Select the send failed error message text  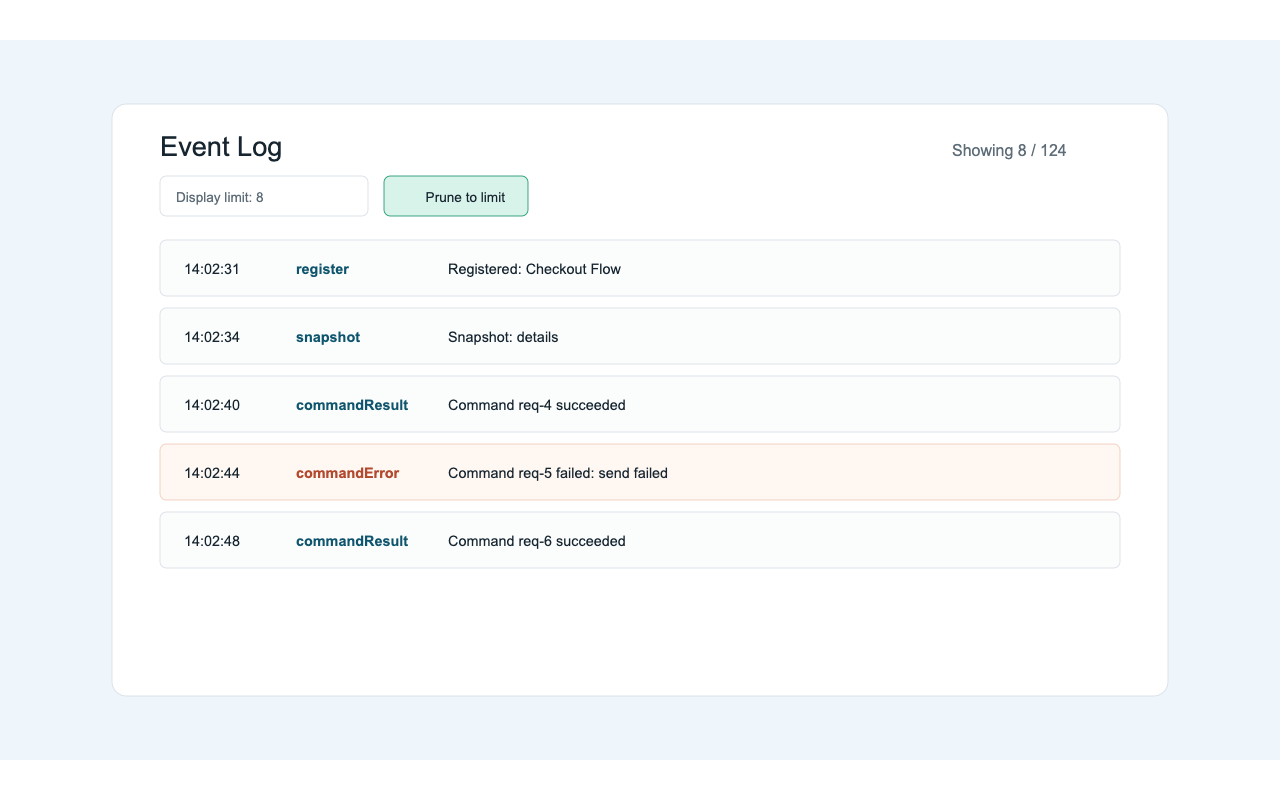(x=557, y=472)
